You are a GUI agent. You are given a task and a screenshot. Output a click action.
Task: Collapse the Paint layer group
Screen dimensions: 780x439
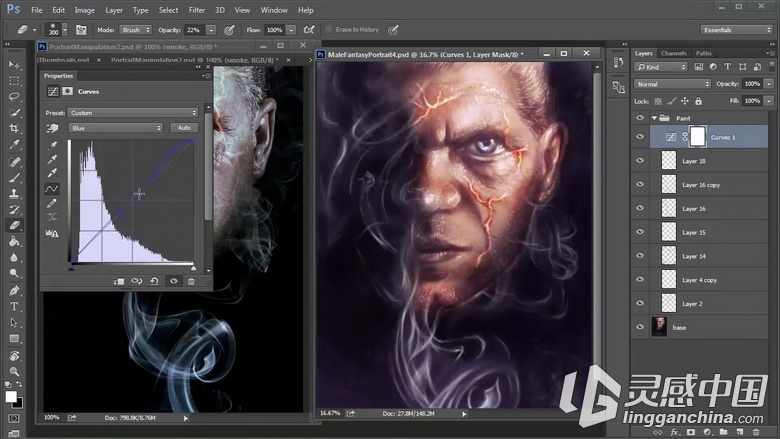point(654,118)
